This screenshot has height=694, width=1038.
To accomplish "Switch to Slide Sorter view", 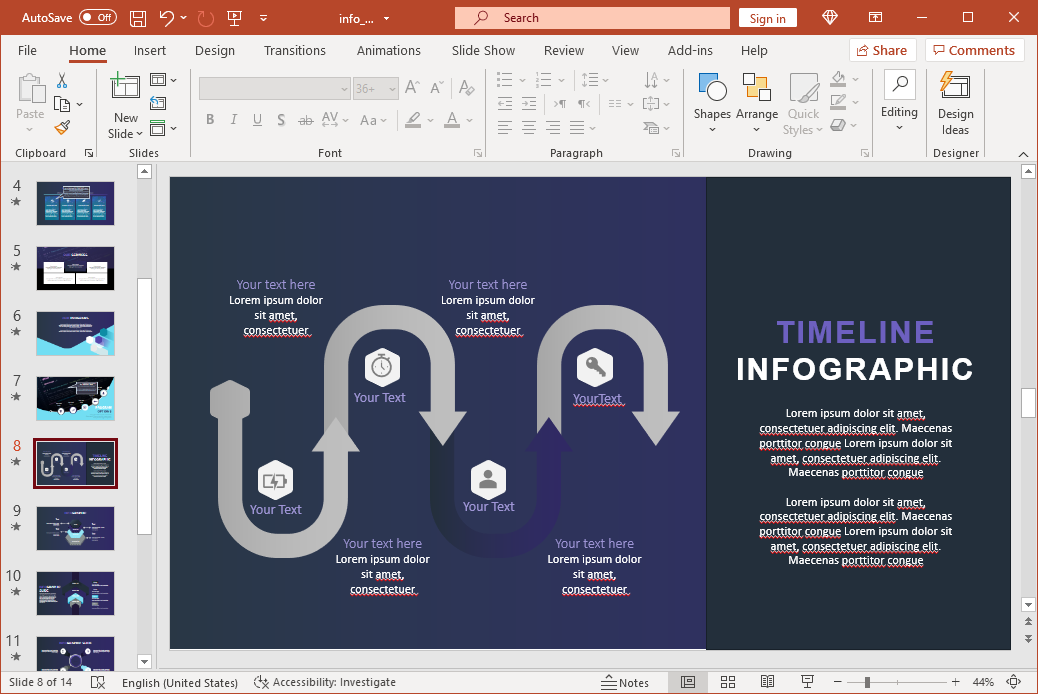I will tap(727, 682).
